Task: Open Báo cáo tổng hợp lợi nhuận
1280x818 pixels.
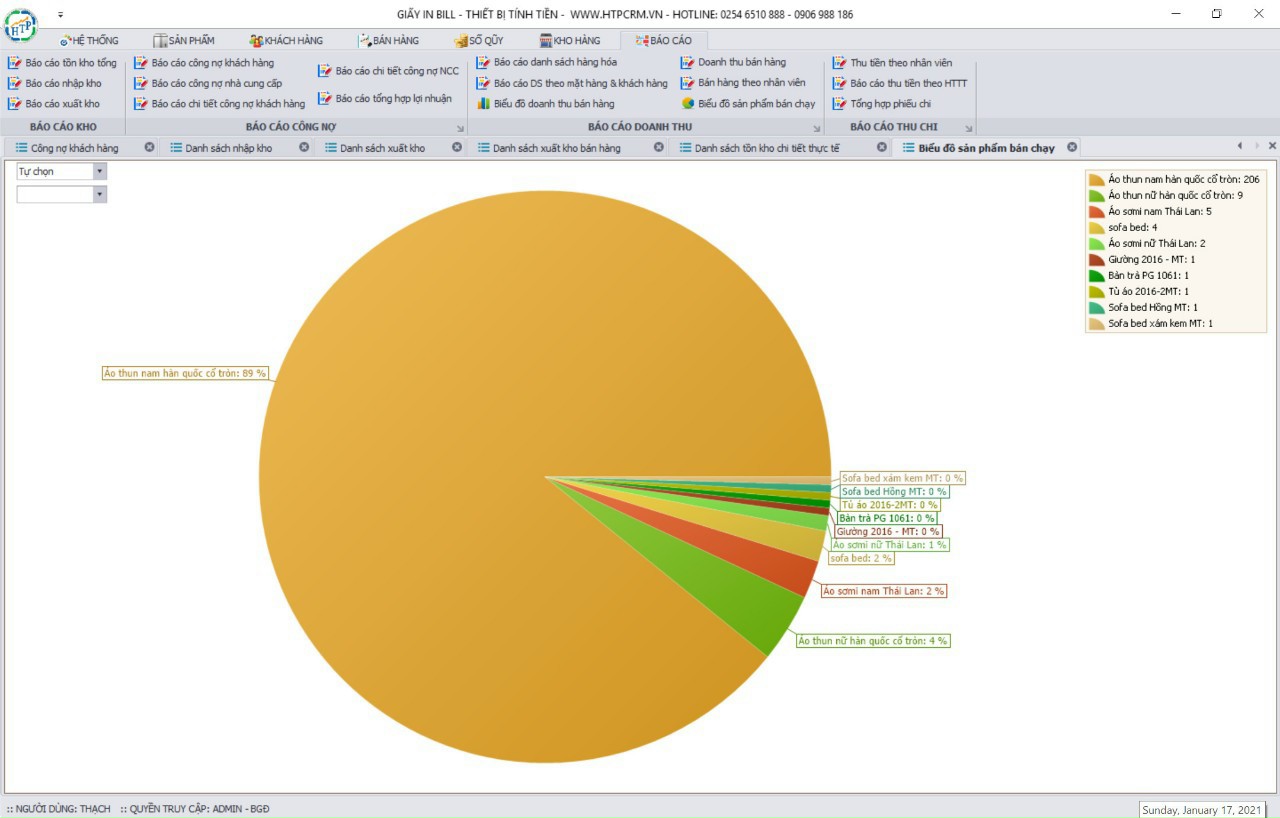Action: (x=385, y=99)
